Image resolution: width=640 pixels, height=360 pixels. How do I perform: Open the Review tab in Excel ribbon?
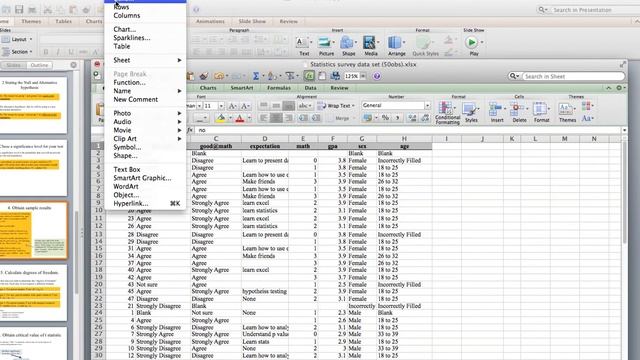(339, 88)
